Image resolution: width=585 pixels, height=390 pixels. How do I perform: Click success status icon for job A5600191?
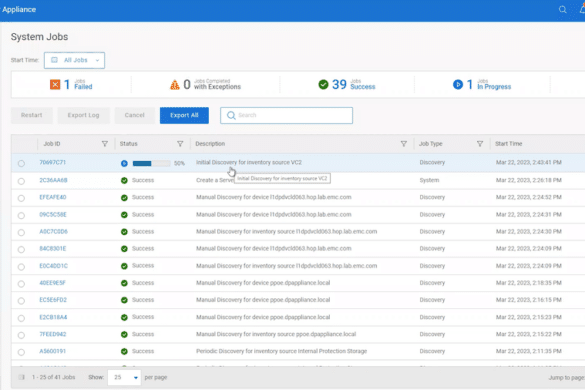(x=124, y=352)
